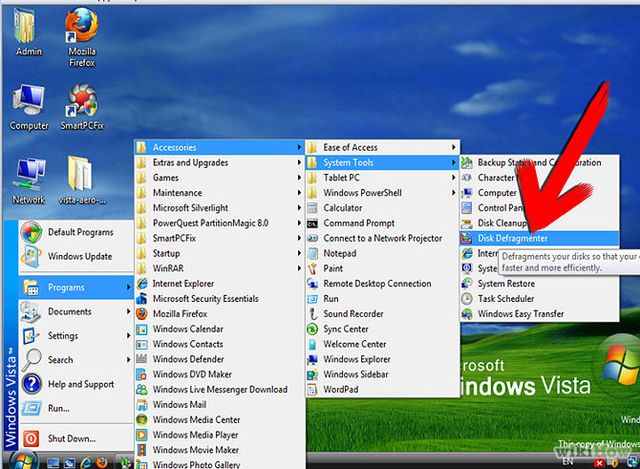640x469 pixels.
Task: Launch Disk Cleanup from System Tools
Action: (540, 223)
